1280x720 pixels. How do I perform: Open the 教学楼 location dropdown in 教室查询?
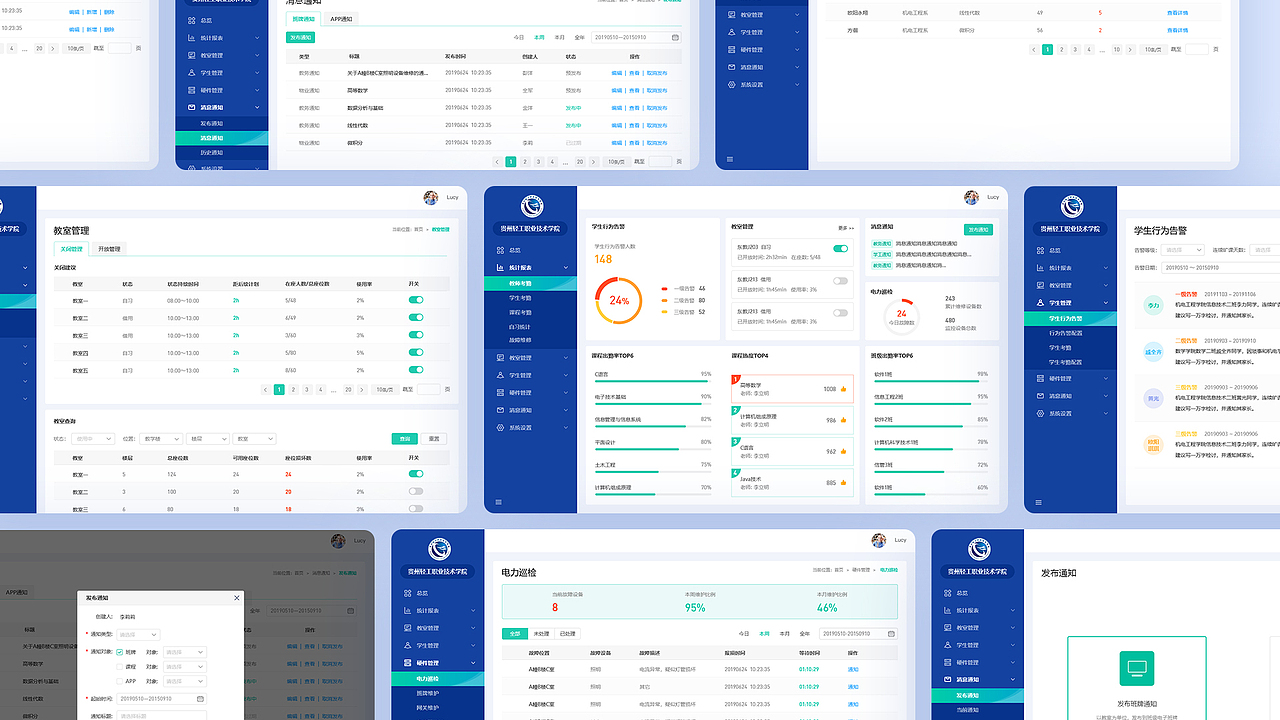pyautogui.click(x=163, y=438)
